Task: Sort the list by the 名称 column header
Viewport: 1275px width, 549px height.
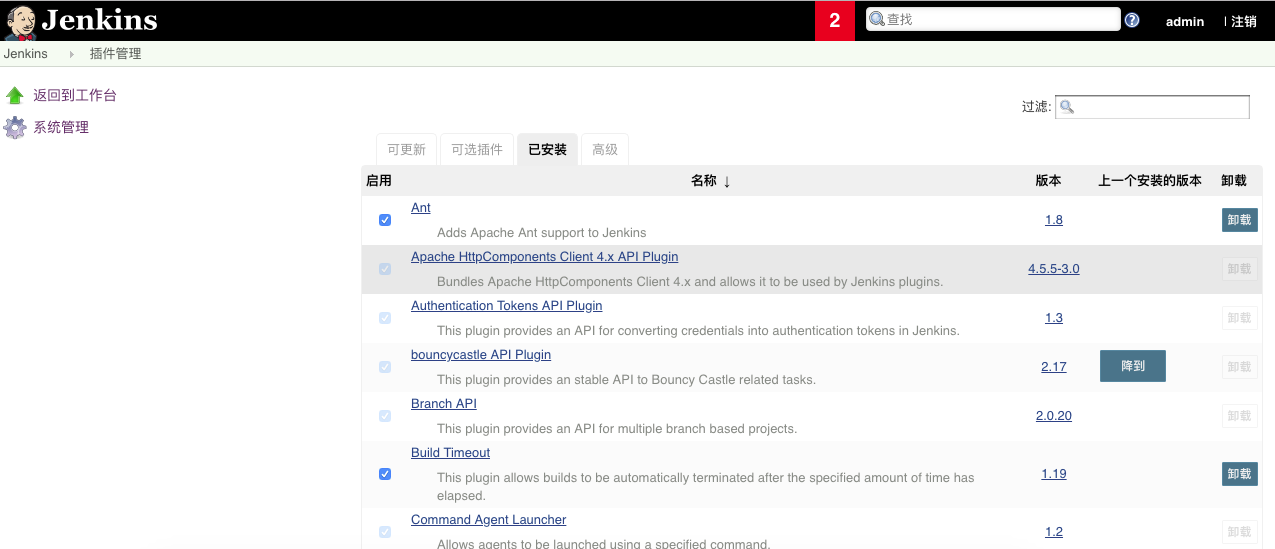Action: pos(711,181)
